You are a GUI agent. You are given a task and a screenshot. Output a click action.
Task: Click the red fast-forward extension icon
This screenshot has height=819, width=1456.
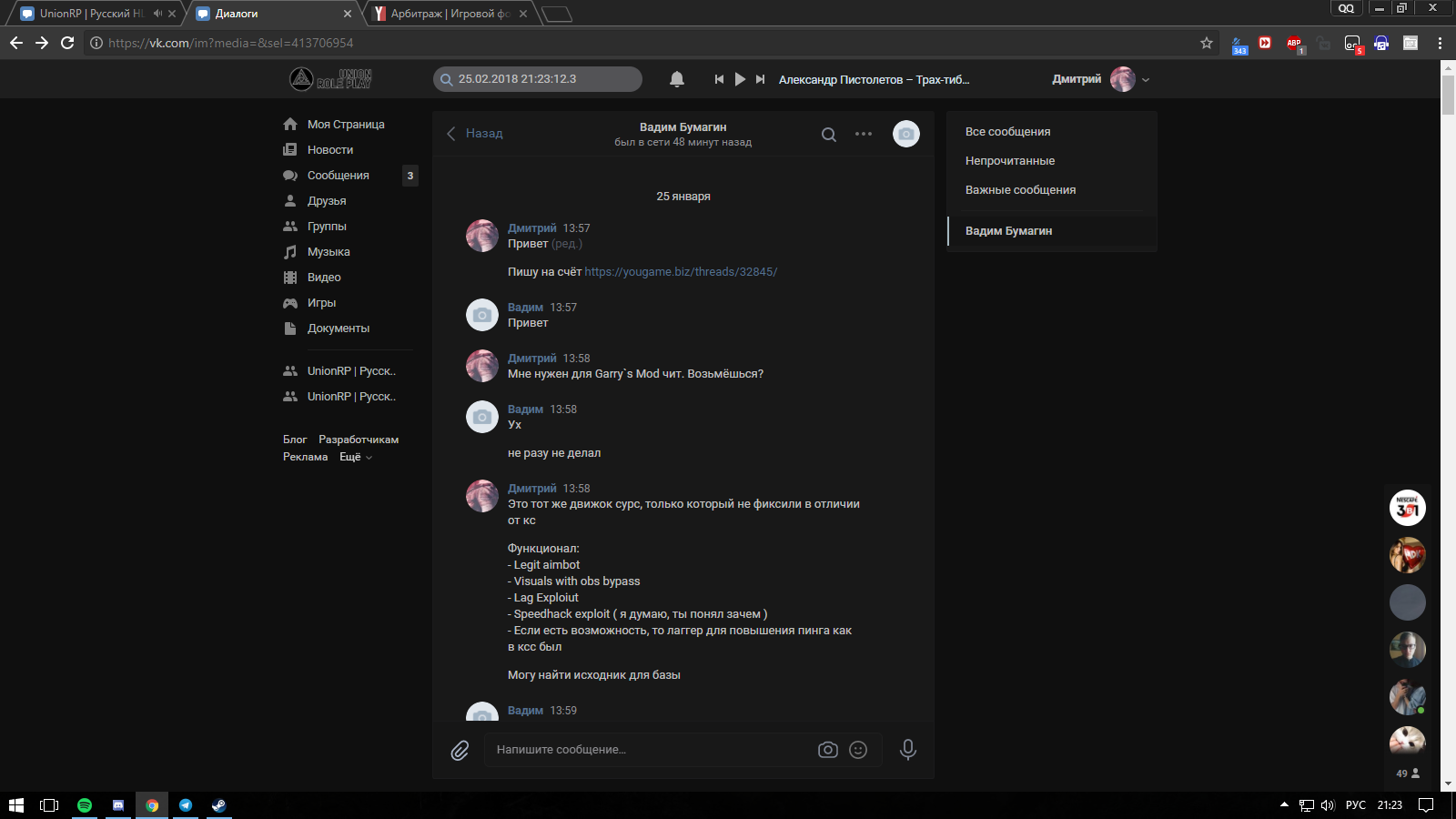[x=1265, y=43]
